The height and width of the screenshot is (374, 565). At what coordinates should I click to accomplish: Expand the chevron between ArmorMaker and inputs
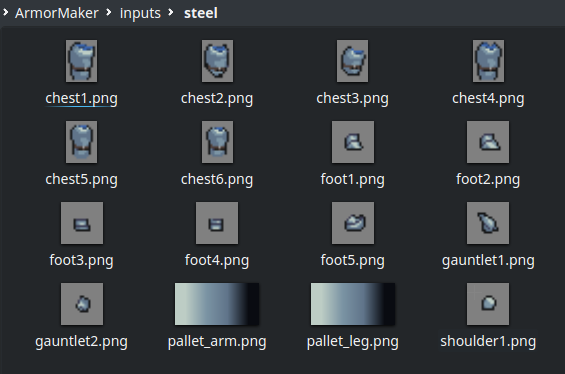coord(108,13)
